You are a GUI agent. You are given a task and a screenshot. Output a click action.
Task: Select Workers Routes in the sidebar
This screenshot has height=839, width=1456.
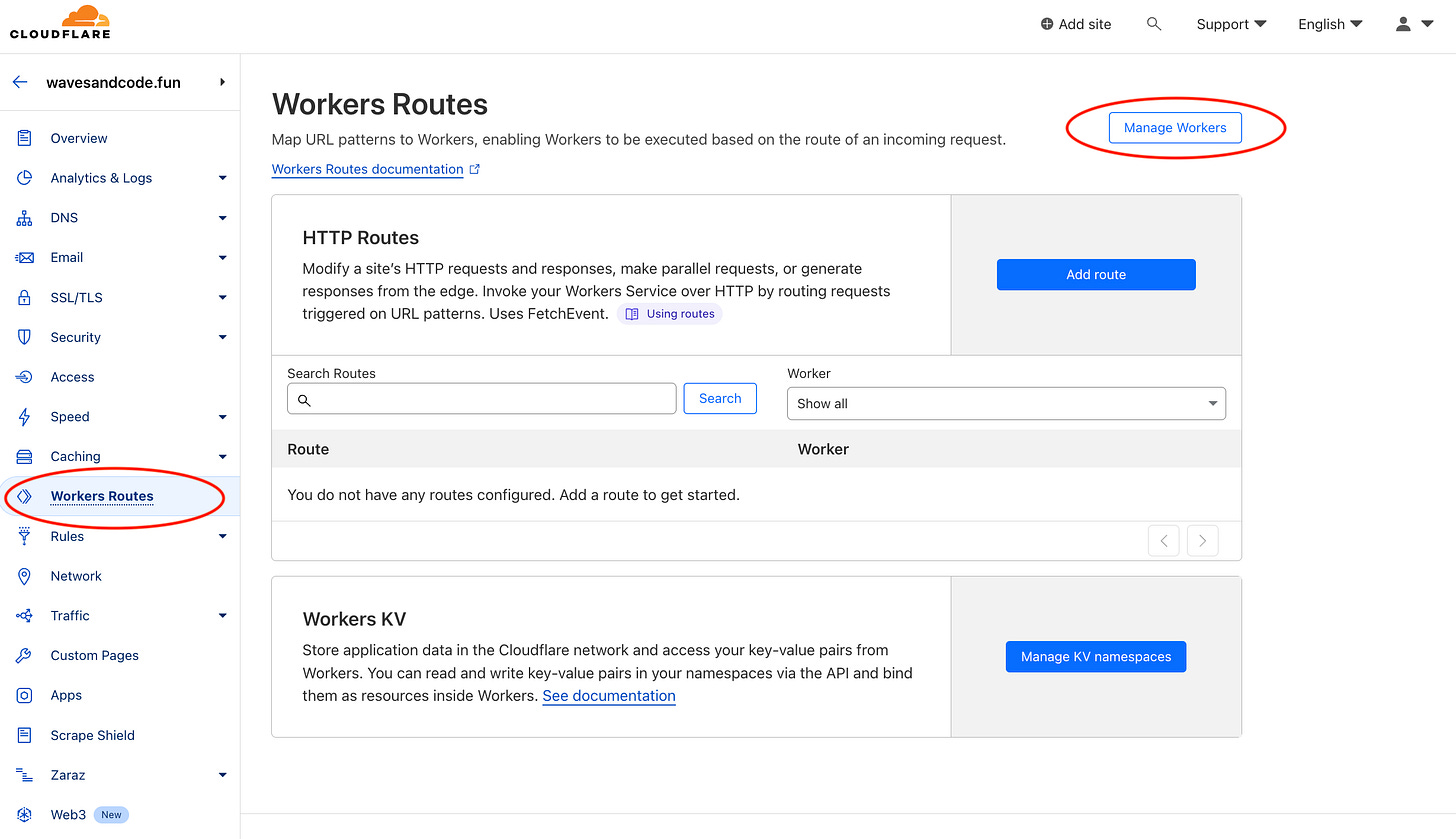pos(101,496)
